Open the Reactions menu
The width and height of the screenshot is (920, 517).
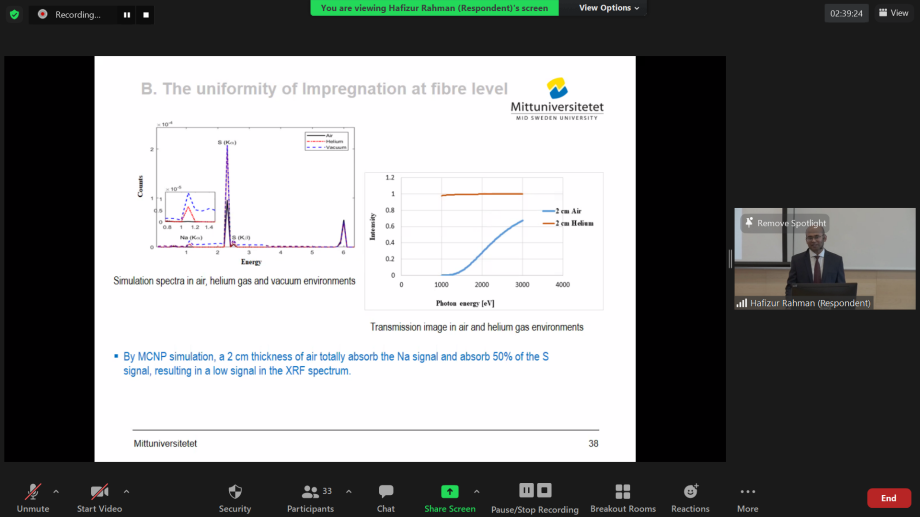pyautogui.click(x=690, y=497)
